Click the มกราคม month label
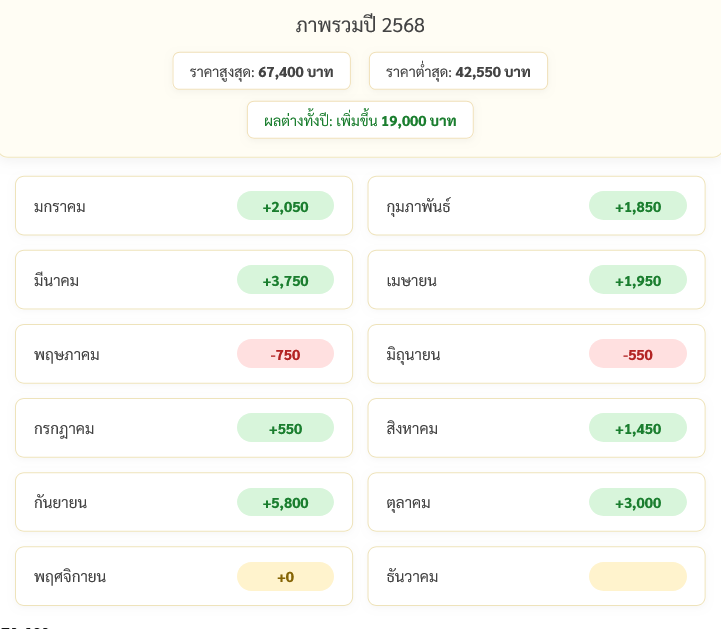Viewport: 721px width, 629px height. tap(60, 207)
